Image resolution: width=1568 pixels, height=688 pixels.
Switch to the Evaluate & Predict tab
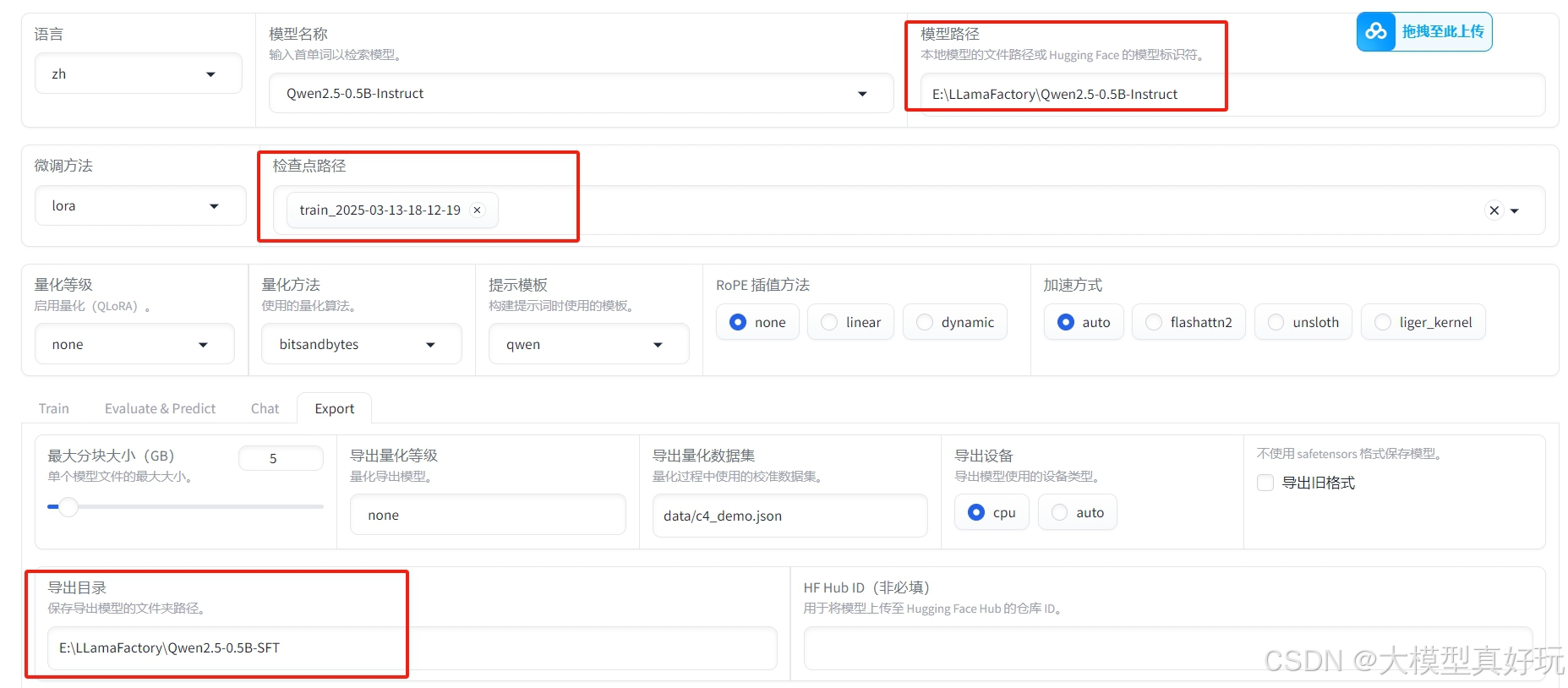160,408
